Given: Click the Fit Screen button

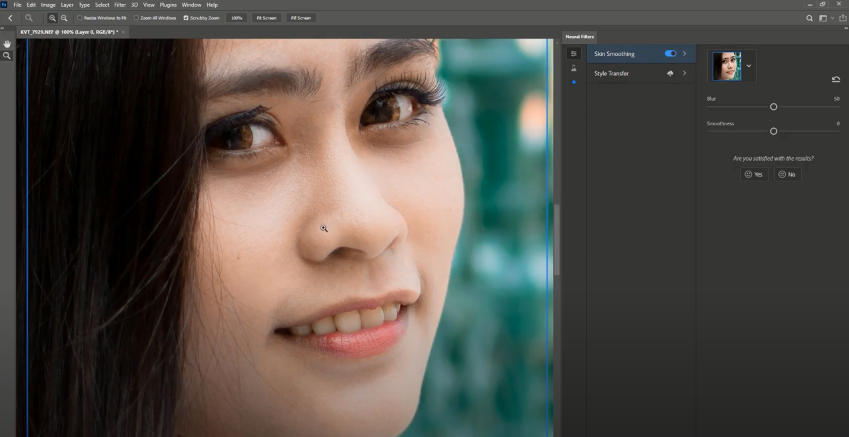Looking at the screenshot, I should tap(266, 18).
